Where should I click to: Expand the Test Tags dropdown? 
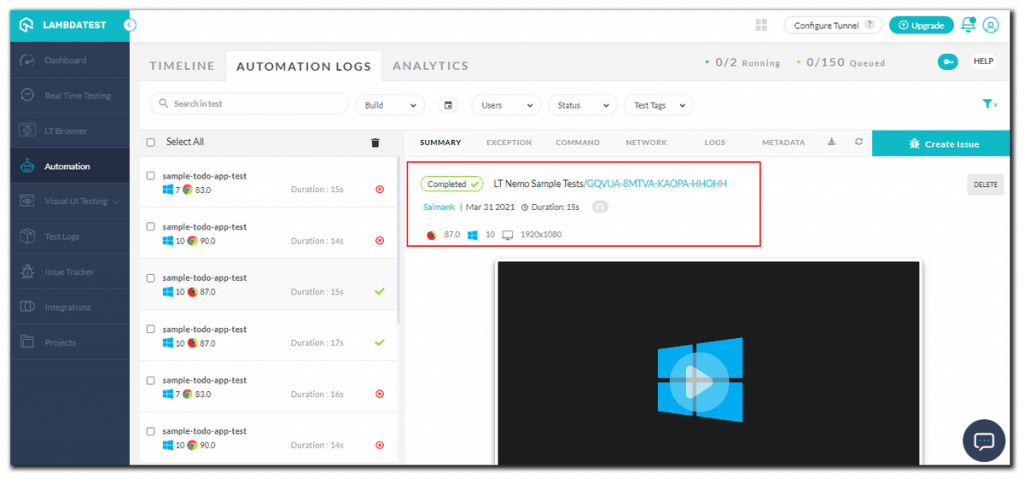point(658,105)
